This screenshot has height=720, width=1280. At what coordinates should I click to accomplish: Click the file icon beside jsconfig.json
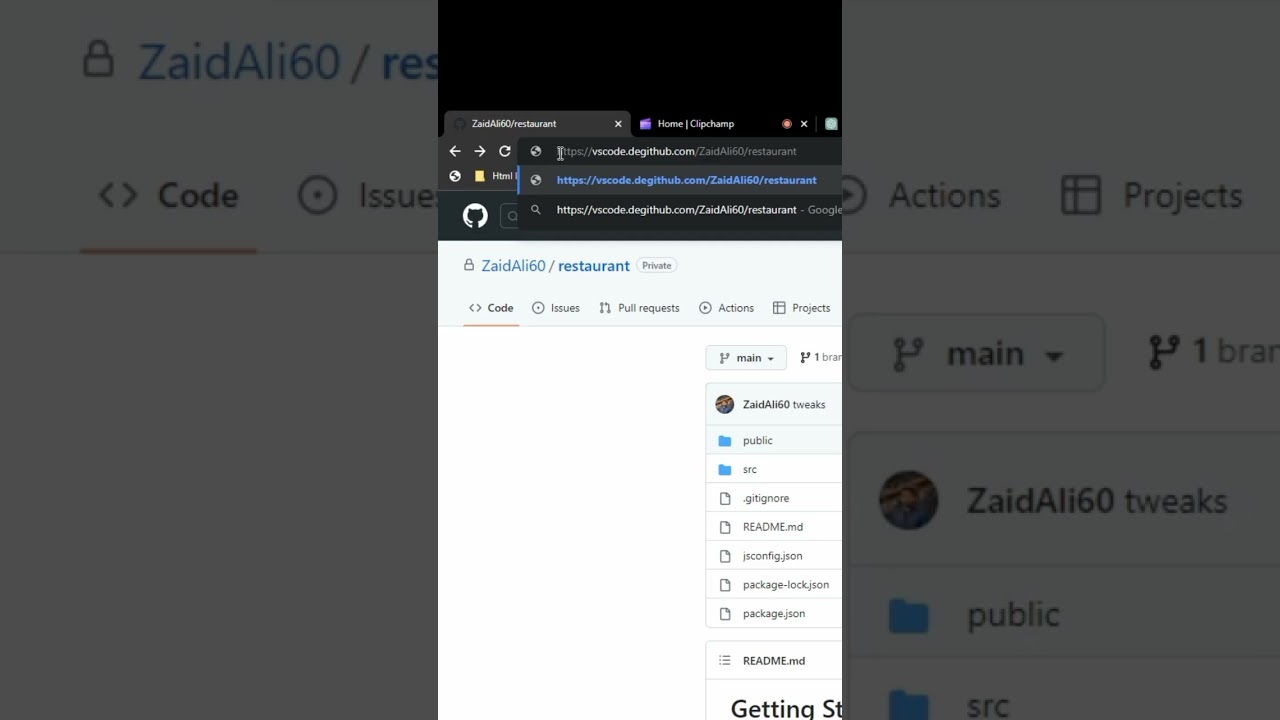tap(725, 556)
